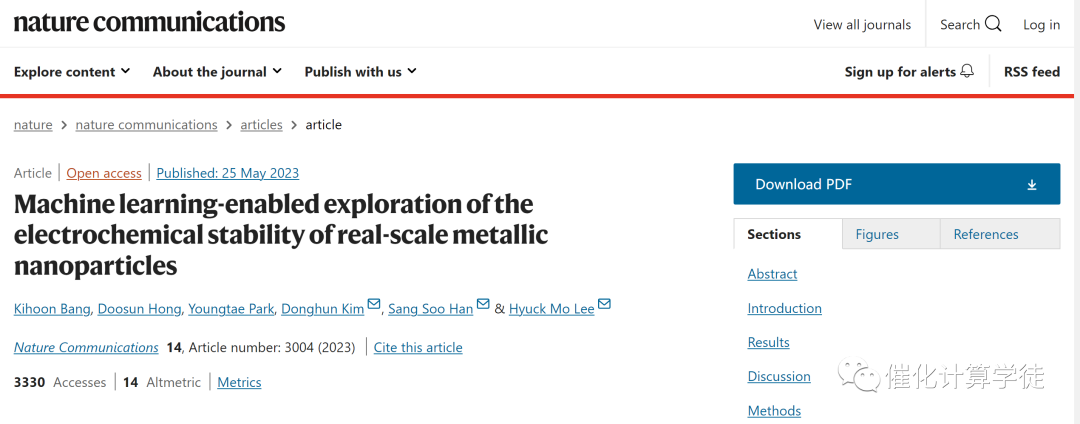
Task: Click envelope icon after Hyuck Mo Lee
Action: coord(604,305)
